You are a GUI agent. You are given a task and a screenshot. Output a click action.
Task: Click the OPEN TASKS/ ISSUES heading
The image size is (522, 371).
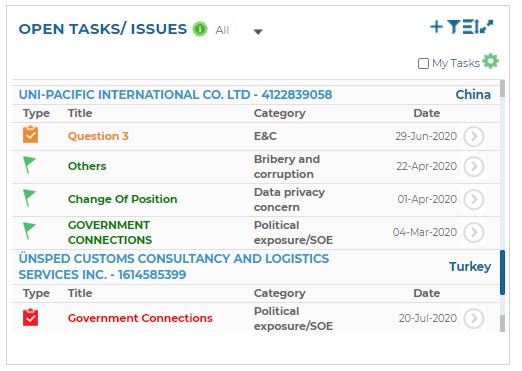[103, 29]
